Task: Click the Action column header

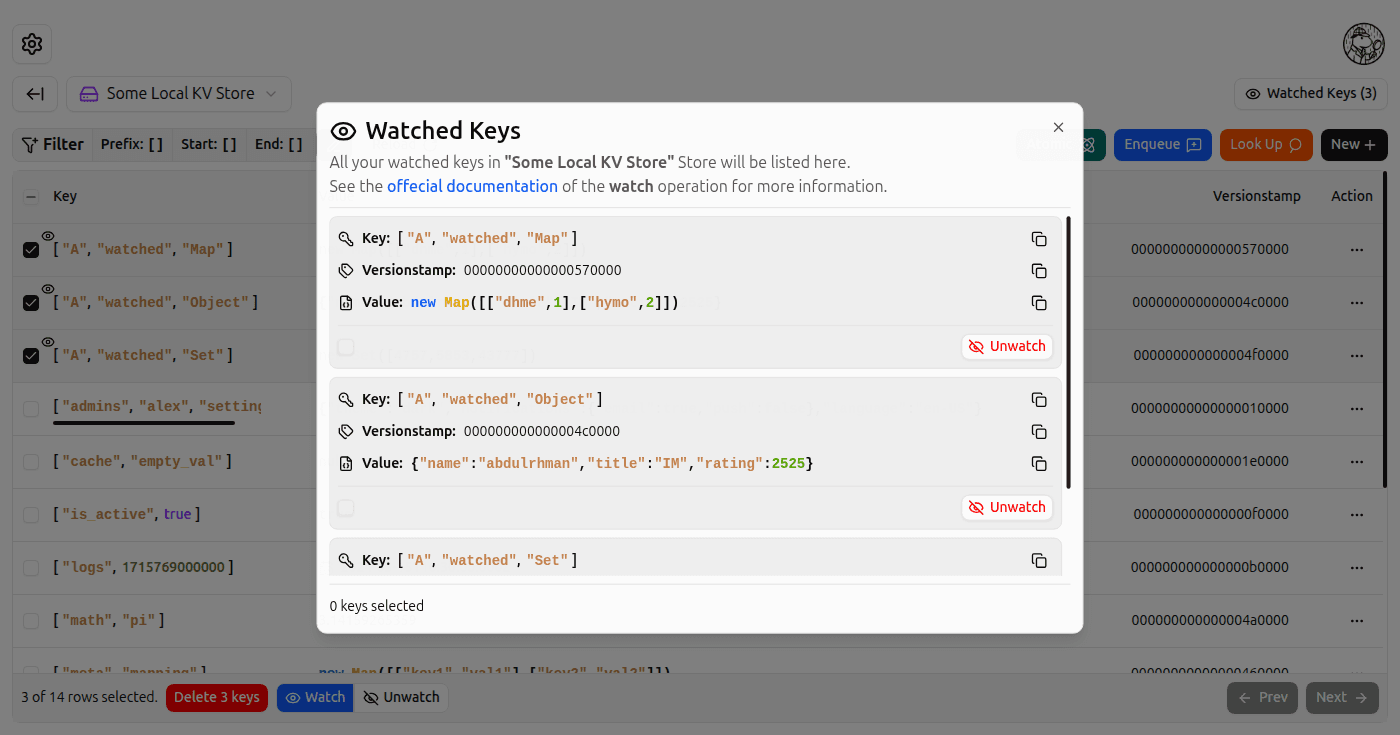Action: (x=1352, y=196)
